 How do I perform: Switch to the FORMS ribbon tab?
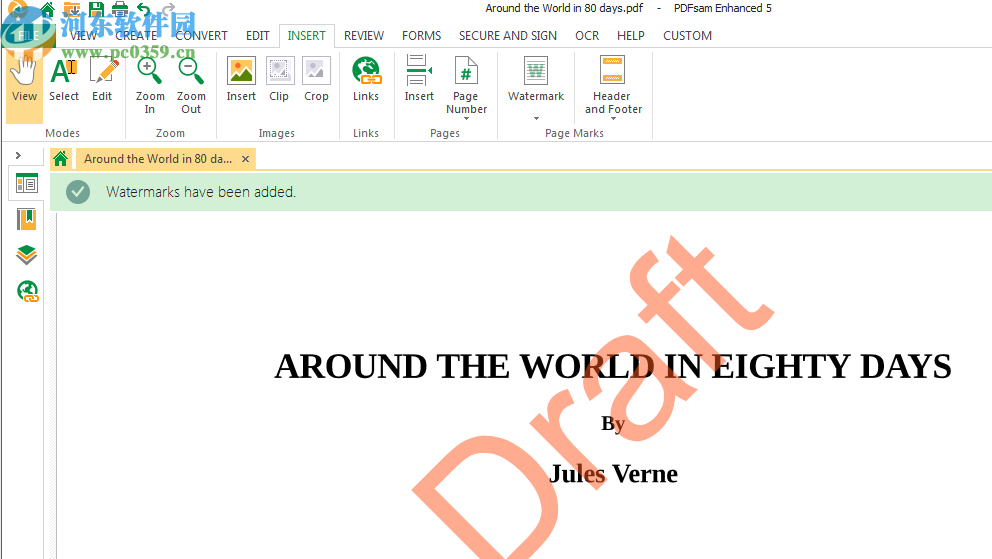click(x=421, y=36)
